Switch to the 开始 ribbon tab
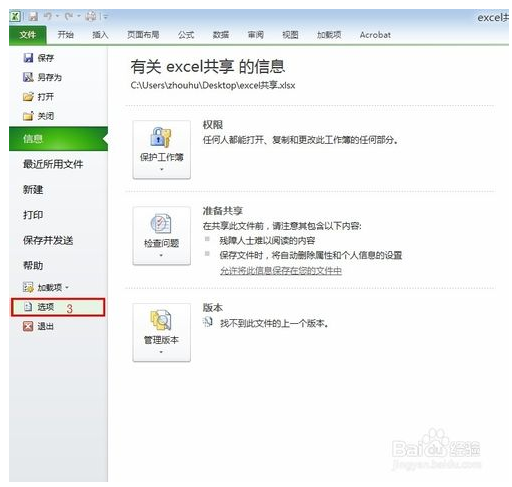 click(x=65, y=35)
